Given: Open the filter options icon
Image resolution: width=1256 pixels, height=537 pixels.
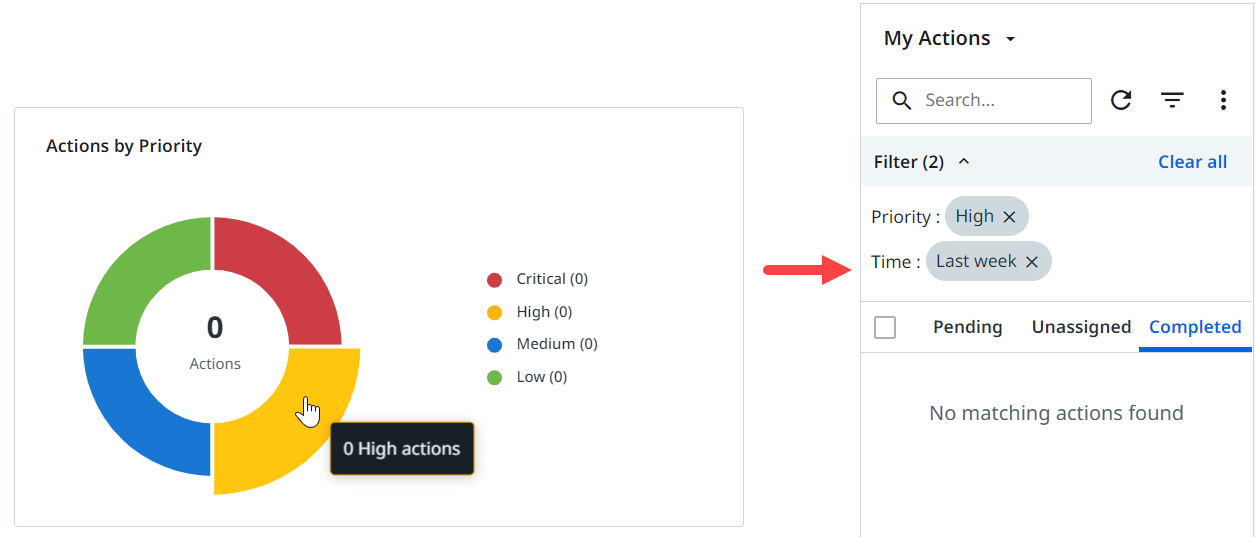Looking at the screenshot, I should pos(1172,100).
